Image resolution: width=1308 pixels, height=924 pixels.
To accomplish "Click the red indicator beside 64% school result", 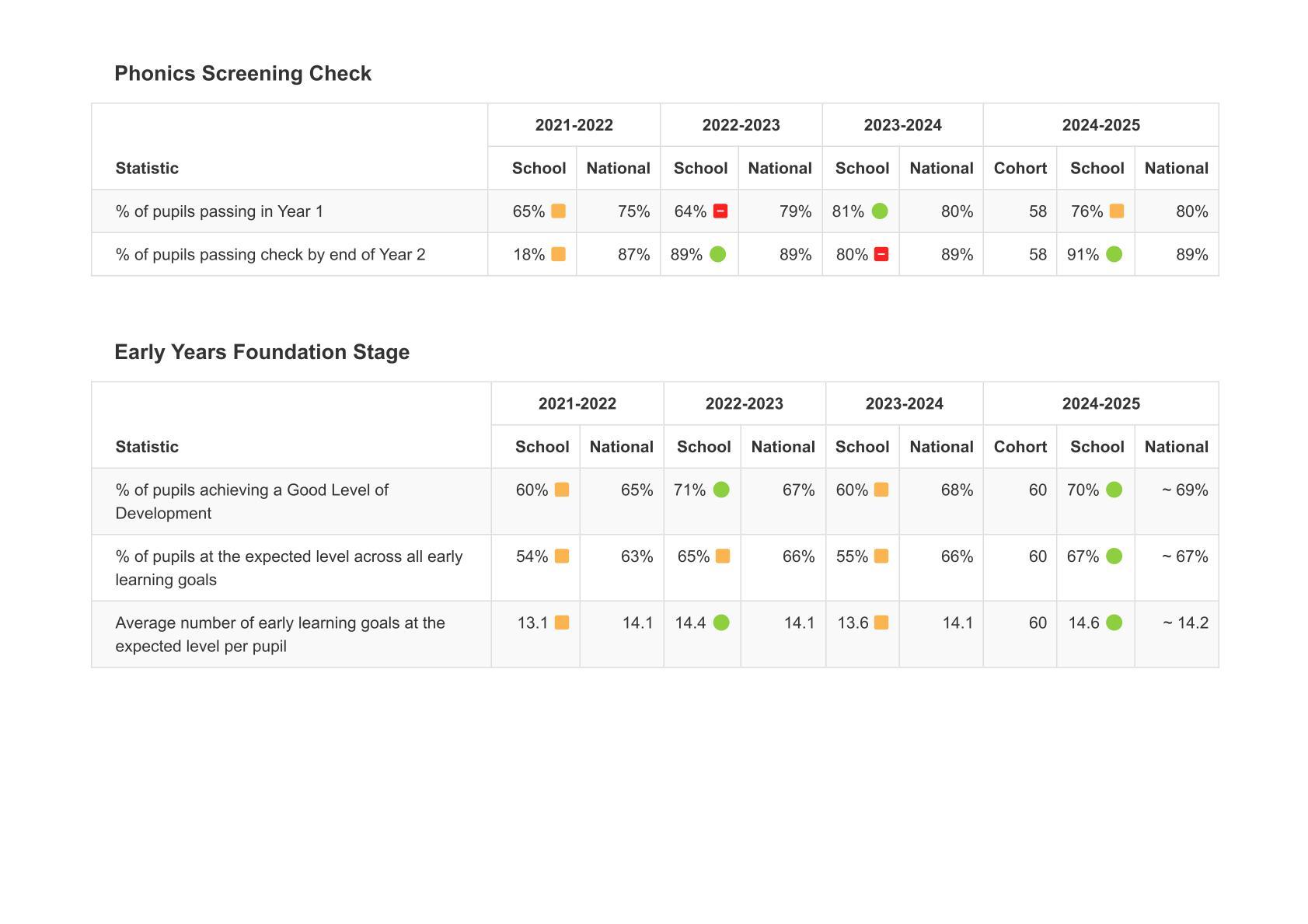I will pos(720,211).
